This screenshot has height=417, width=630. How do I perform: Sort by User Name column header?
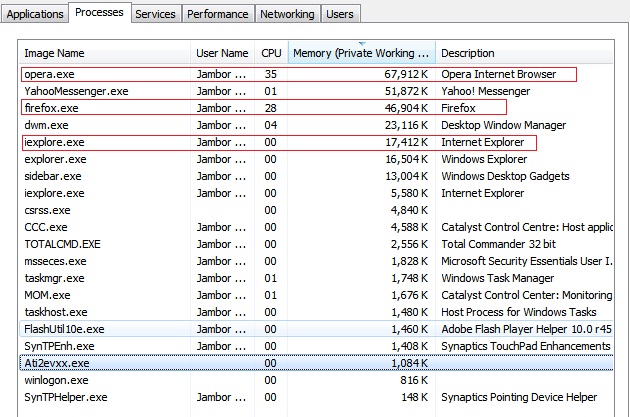(x=222, y=53)
